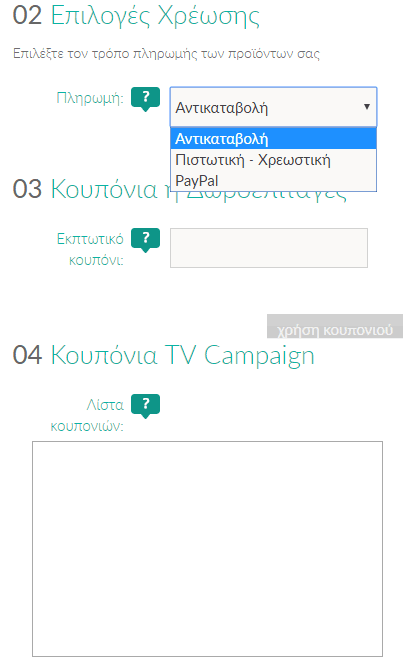Choose Πιστωτική - Χρεωστική payment option
Screen dimensions: 405x658
tap(273, 160)
